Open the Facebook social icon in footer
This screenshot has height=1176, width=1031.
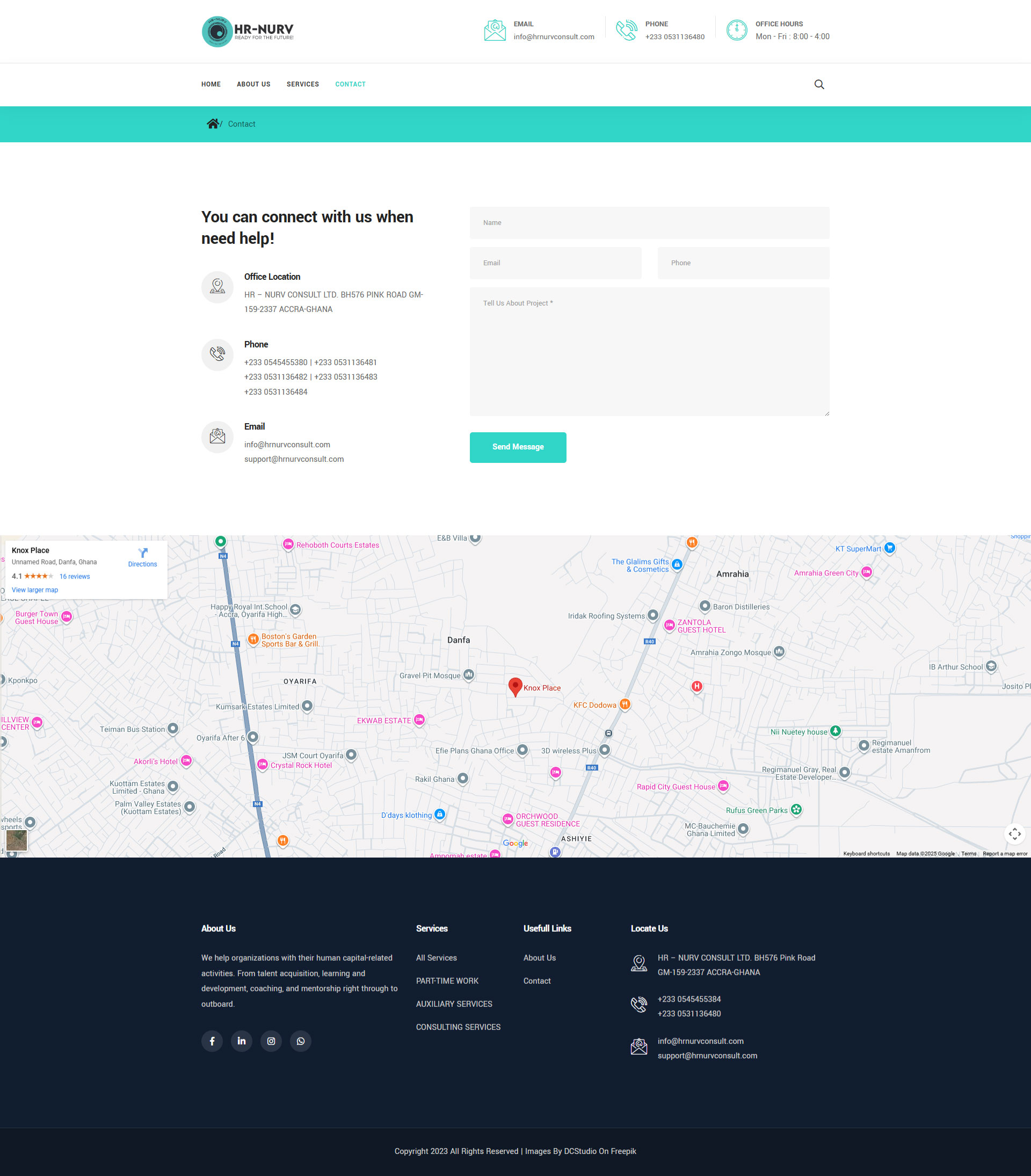(212, 1041)
